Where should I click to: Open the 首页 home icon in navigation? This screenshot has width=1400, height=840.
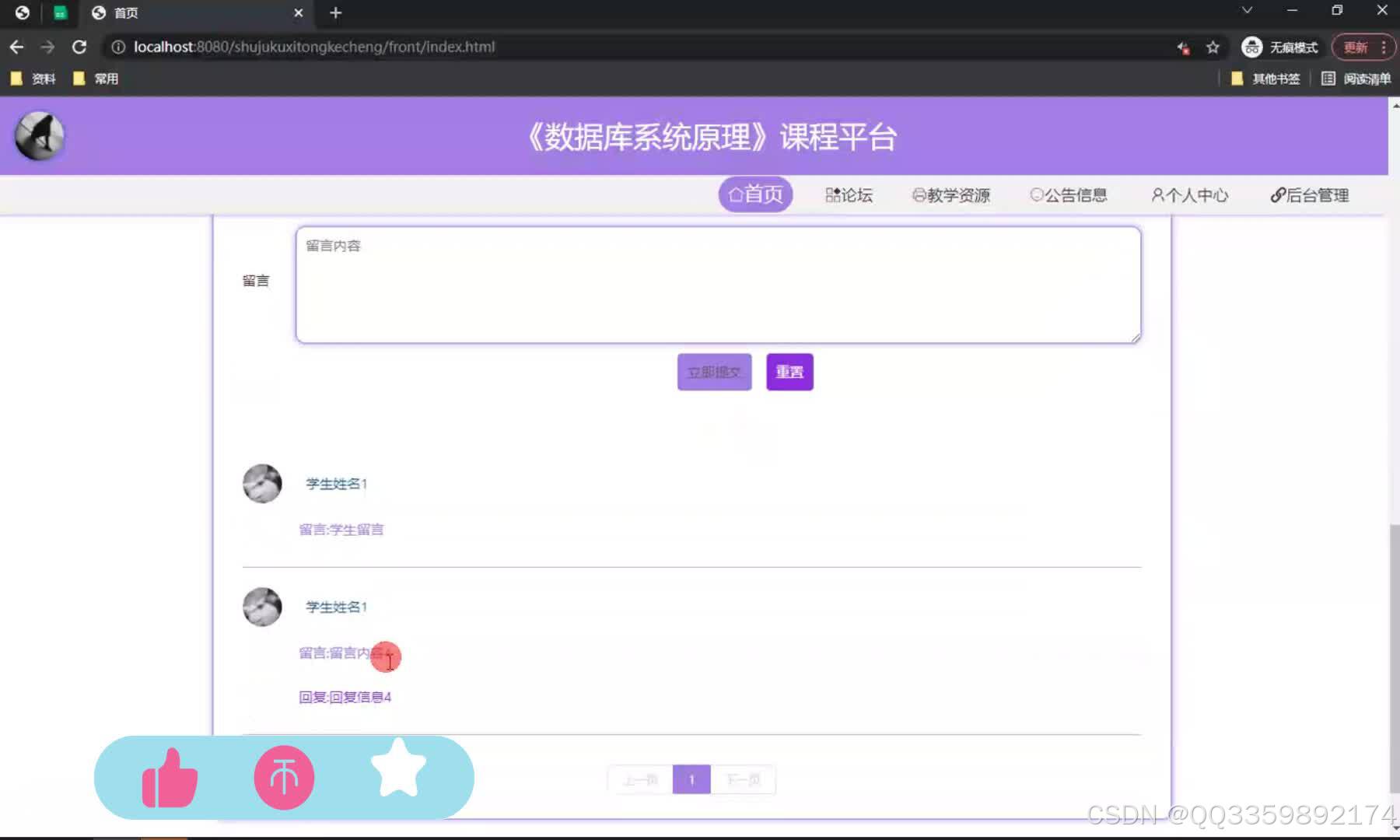coord(736,194)
